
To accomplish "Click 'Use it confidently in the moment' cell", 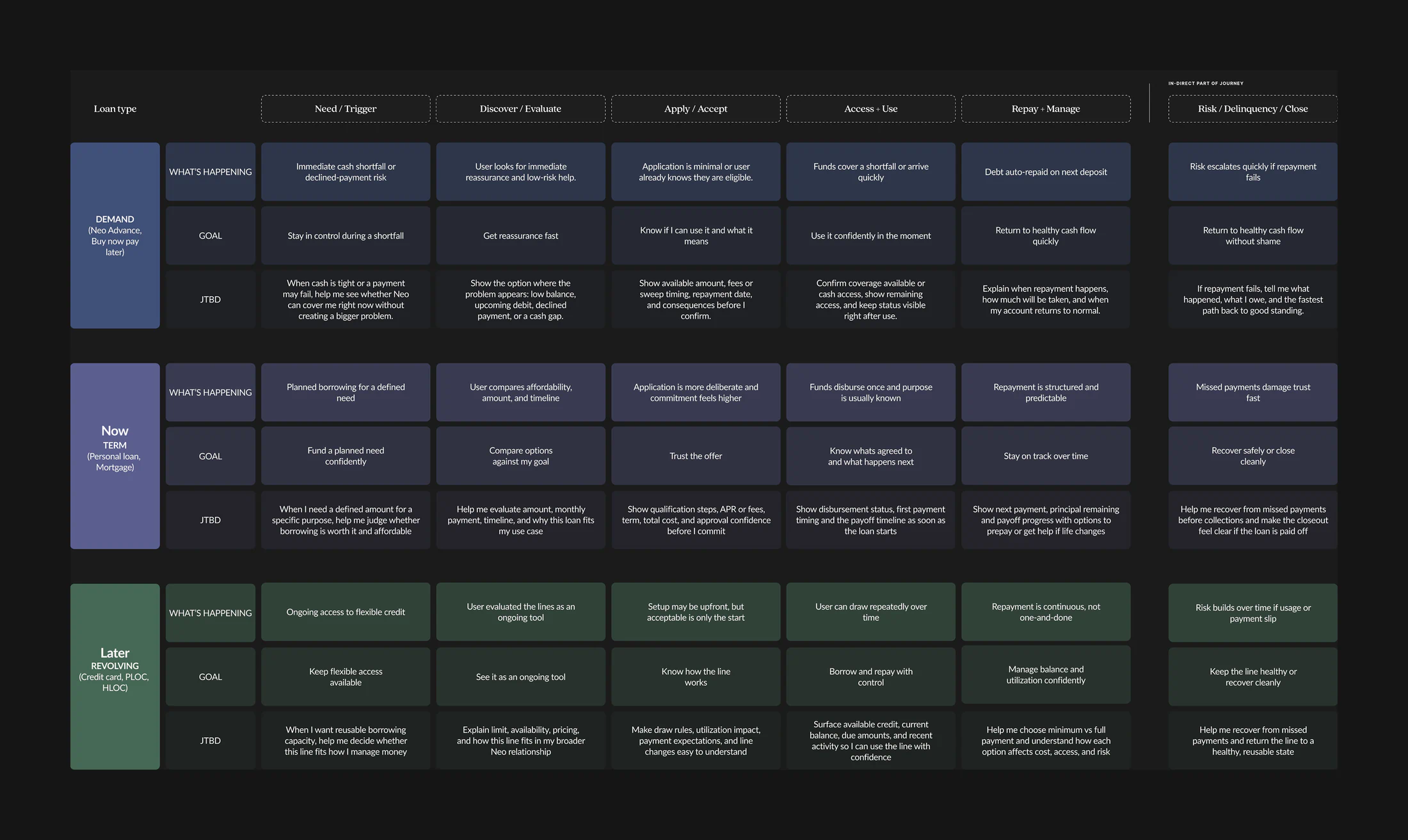I will (870, 235).
